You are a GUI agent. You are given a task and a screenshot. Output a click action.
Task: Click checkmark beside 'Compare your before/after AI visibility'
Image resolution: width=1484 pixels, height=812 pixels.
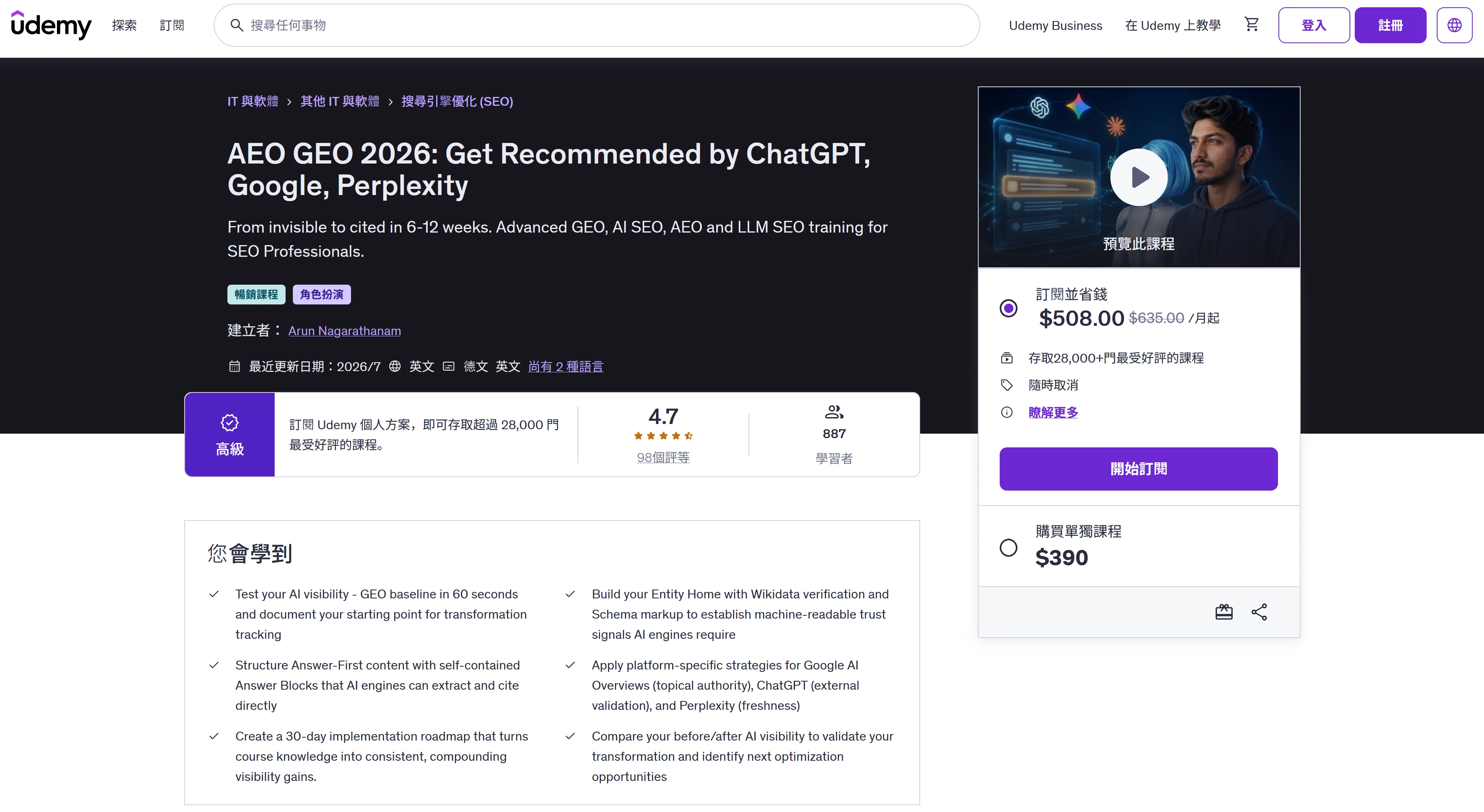[x=570, y=736]
